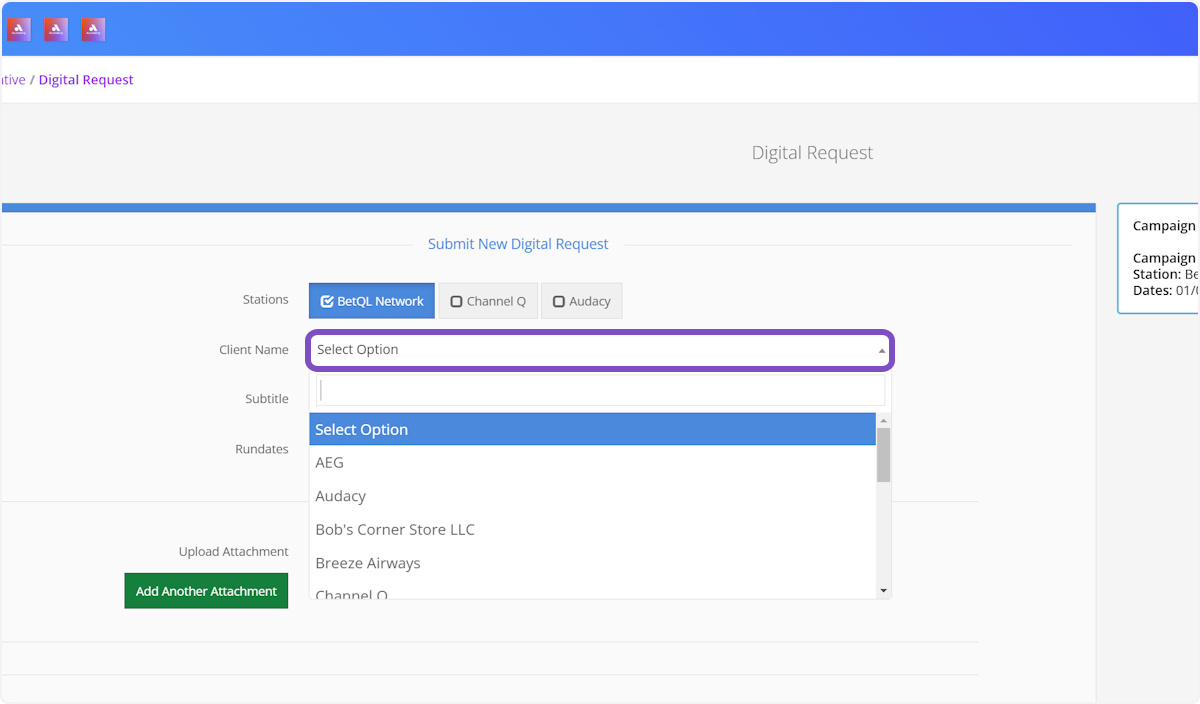Click the Client Name dropdown arrow
Viewport: 1200px width, 704px height.
point(881,351)
